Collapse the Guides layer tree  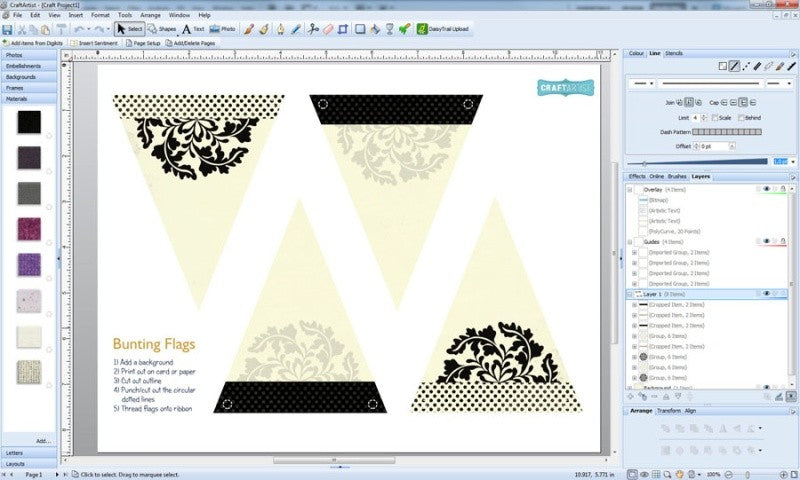630,242
